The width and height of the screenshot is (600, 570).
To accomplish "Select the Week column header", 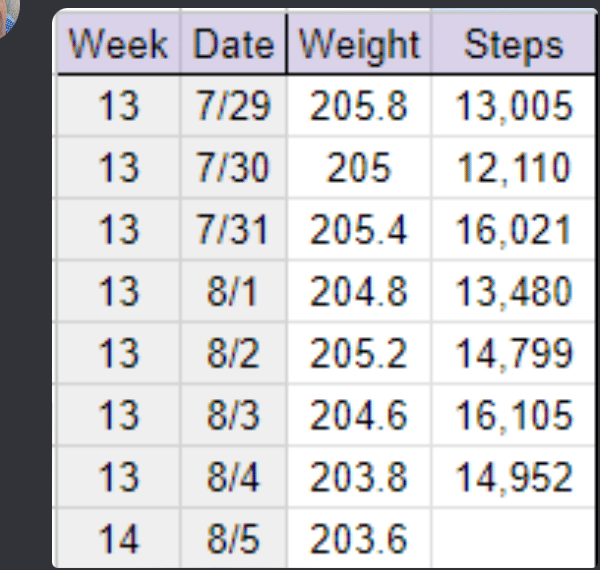I will [x=119, y=45].
